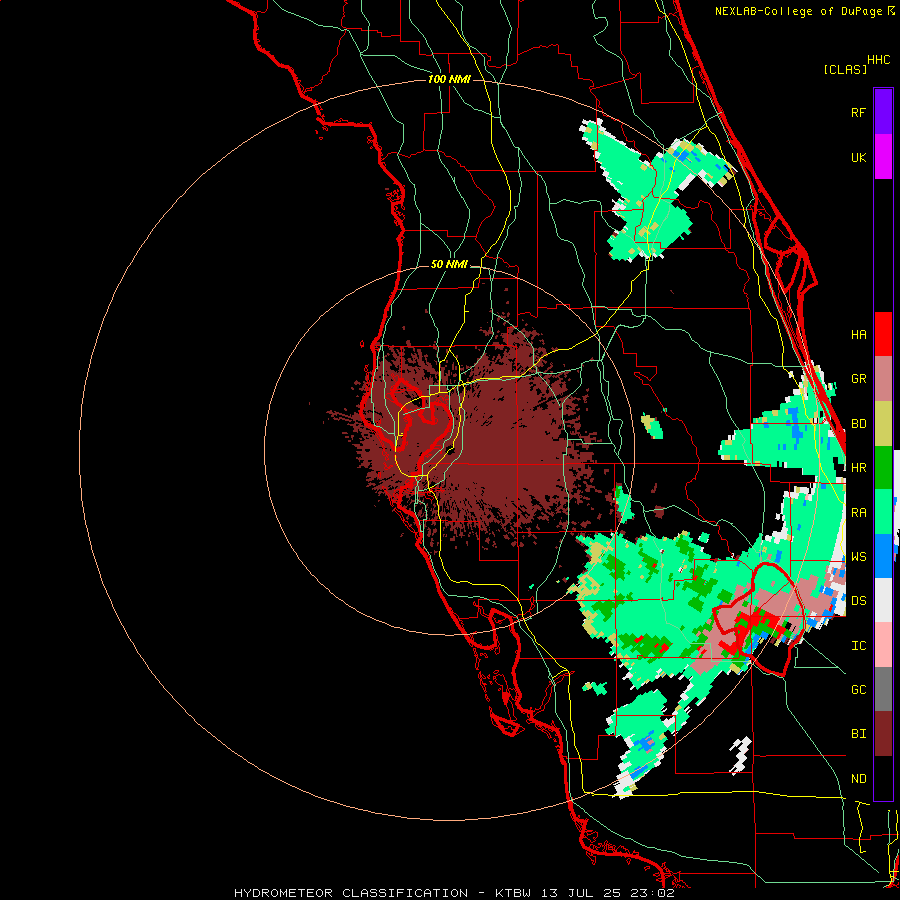The image size is (900, 900).
Task: Click the purple RF legend color swatch
Action: click(x=883, y=111)
